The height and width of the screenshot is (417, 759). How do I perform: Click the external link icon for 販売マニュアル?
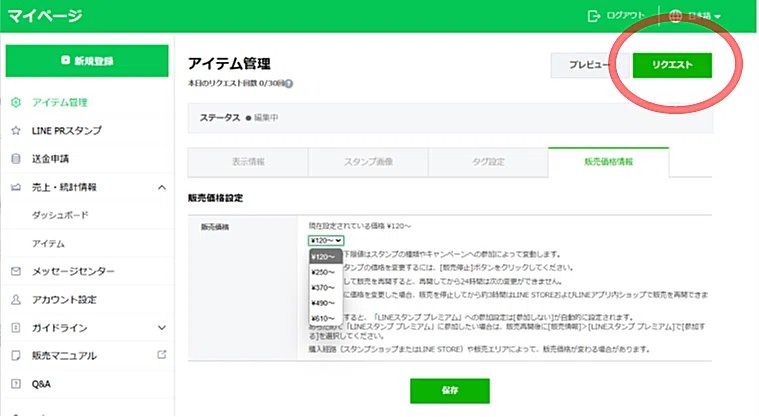[x=162, y=355]
